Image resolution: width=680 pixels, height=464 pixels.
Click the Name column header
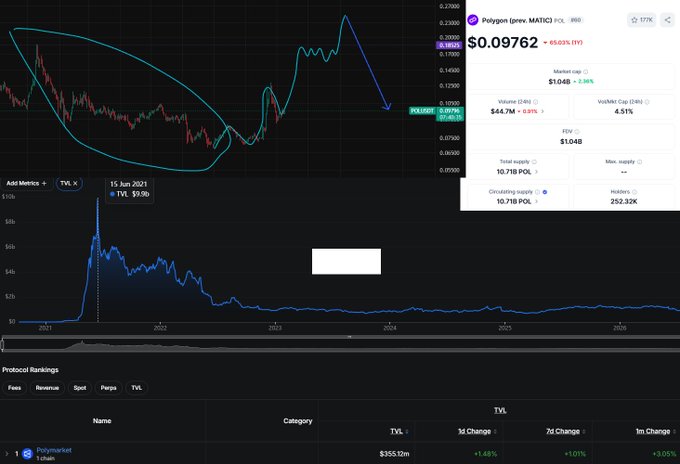[102, 421]
